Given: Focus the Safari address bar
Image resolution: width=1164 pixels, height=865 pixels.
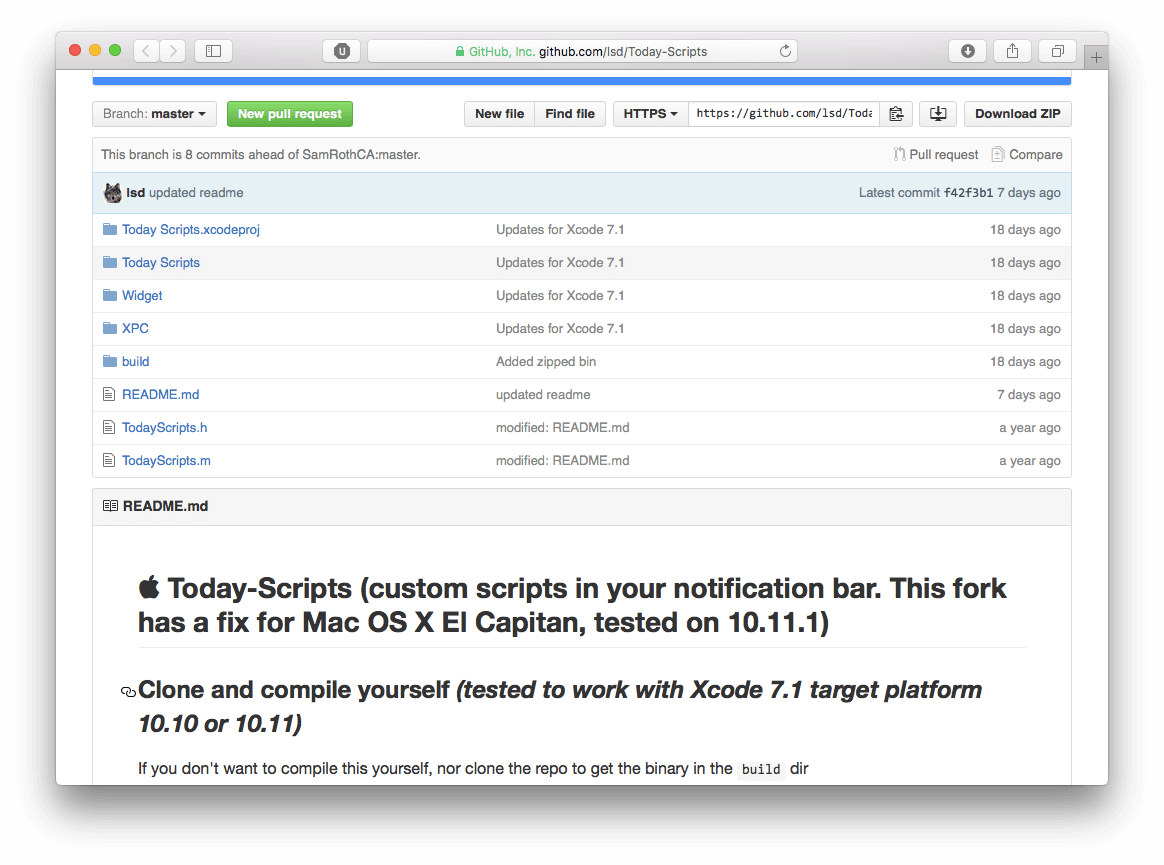Looking at the screenshot, I should pyautogui.click(x=582, y=51).
